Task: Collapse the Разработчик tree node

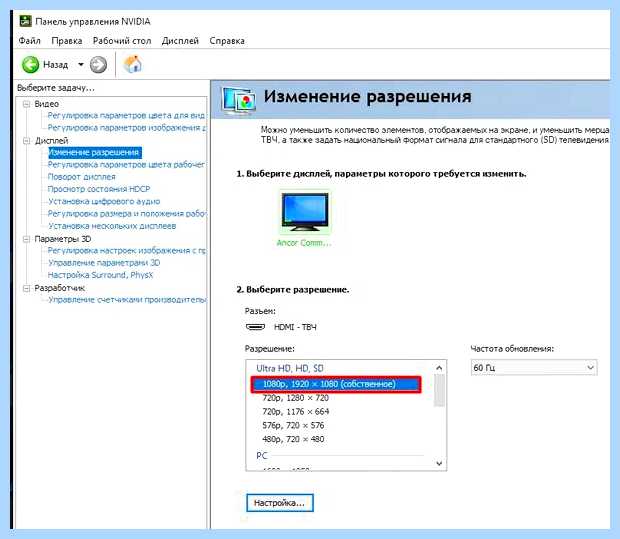Action: coord(26,288)
